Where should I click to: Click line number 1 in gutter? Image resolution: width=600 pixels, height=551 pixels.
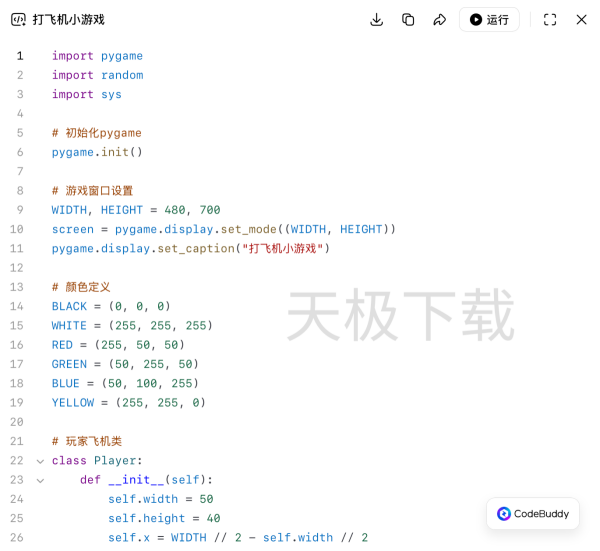pos(19,56)
